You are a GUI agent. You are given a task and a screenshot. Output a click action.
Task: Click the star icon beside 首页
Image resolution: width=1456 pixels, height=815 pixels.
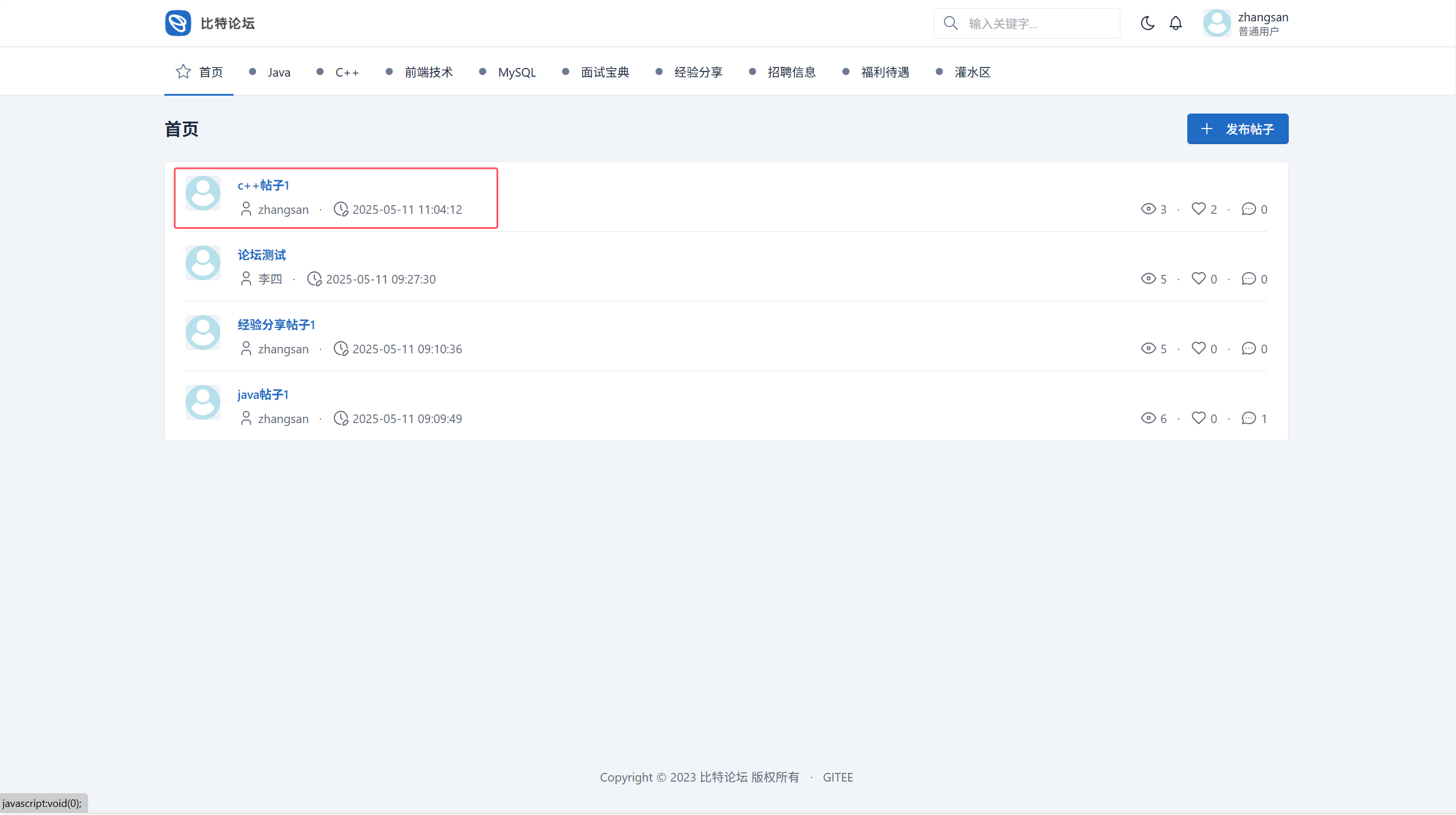(183, 71)
